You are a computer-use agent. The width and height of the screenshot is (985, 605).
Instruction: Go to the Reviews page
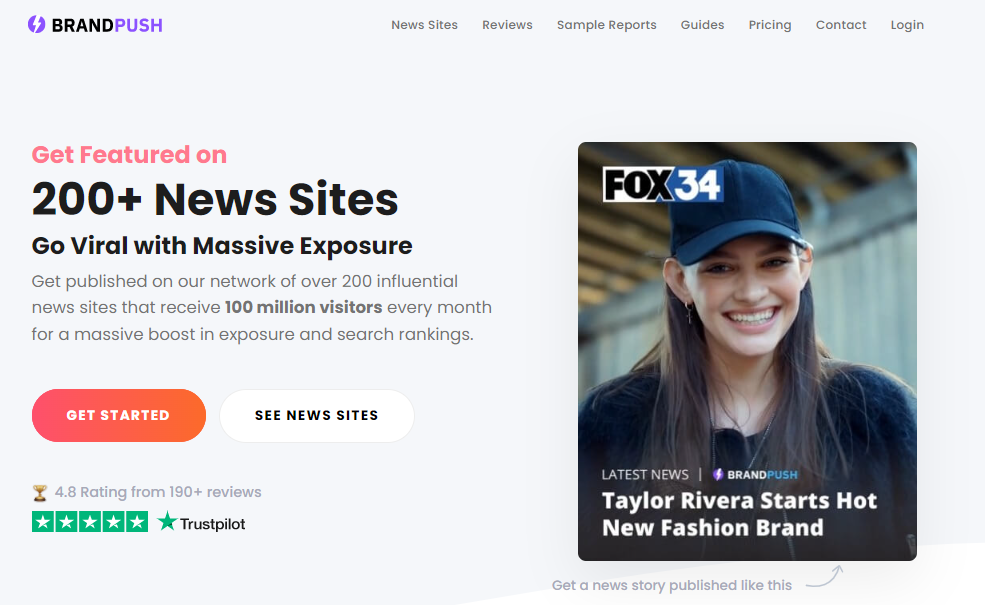point(507,25)
